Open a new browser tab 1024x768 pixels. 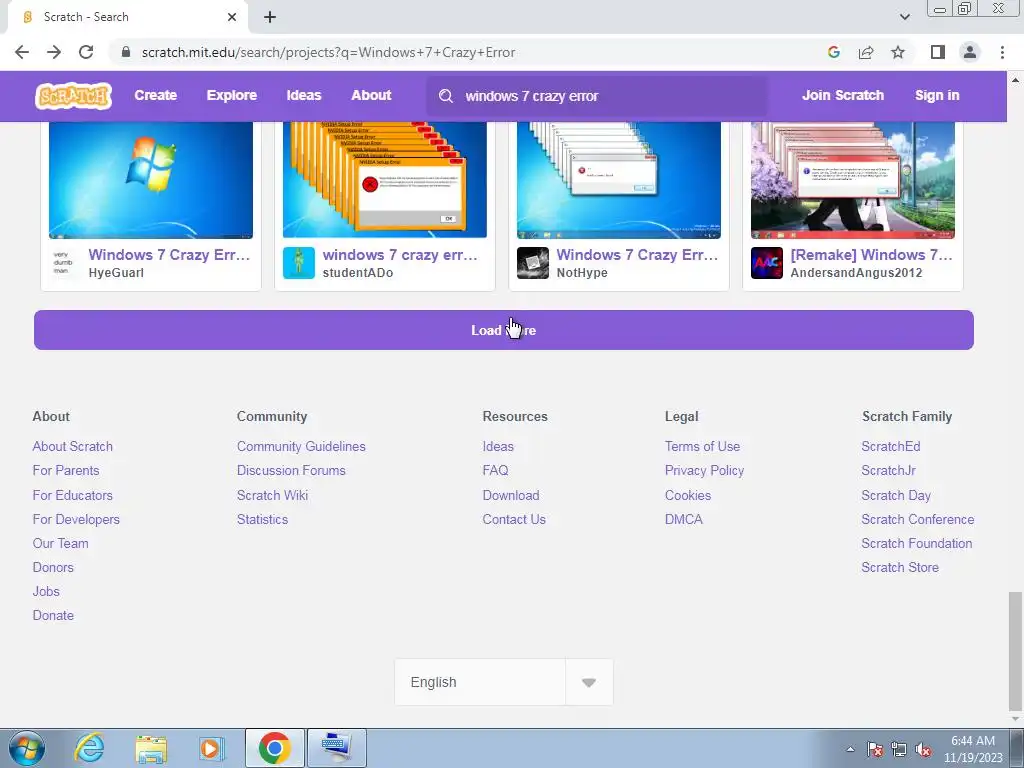pos(270,17)
